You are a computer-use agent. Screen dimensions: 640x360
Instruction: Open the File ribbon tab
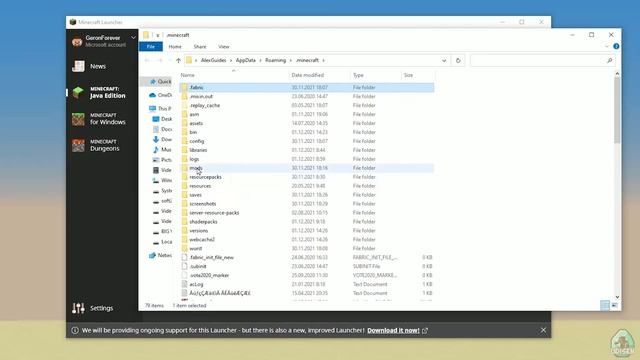point(151,47)
